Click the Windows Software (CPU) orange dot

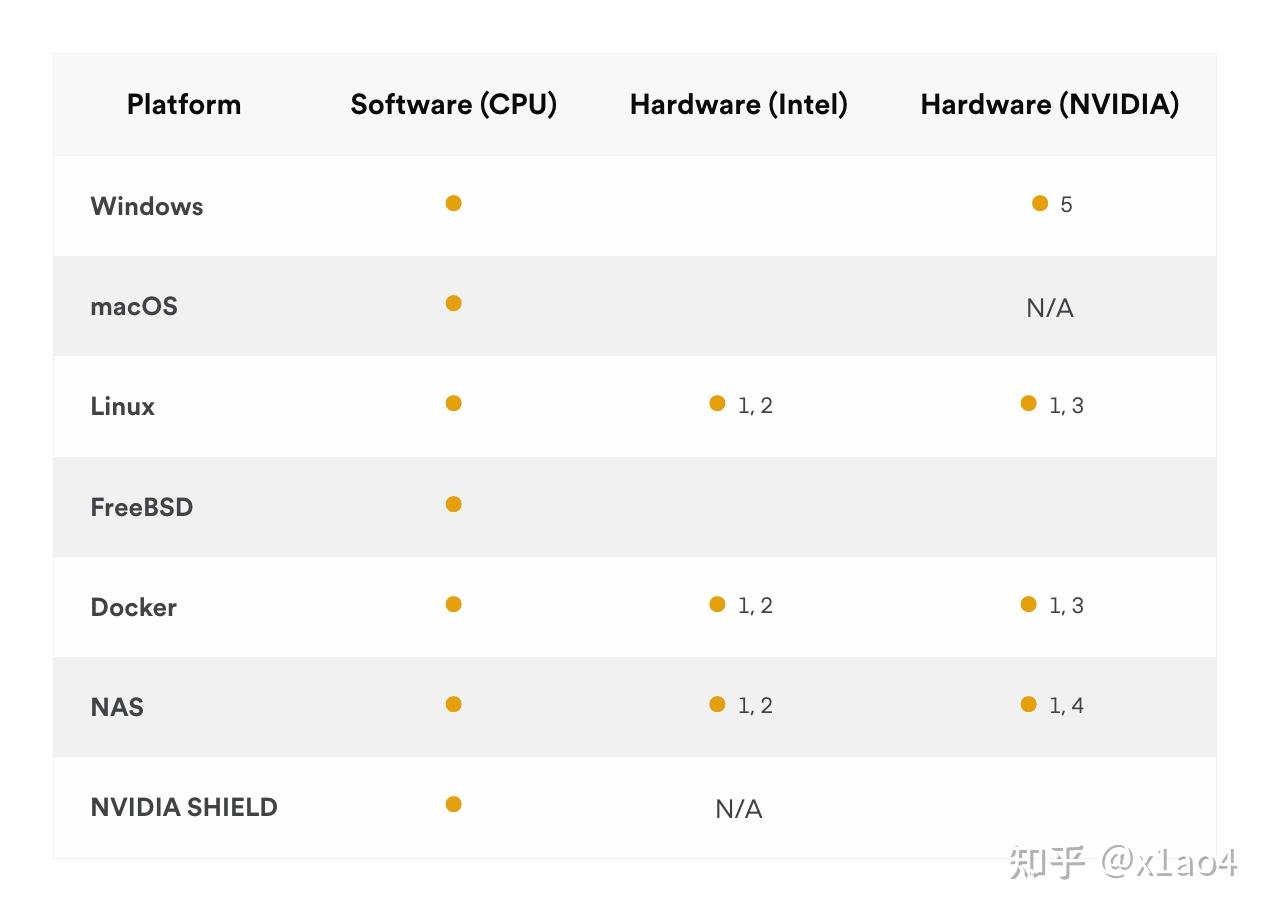click(x=453, y=203)
